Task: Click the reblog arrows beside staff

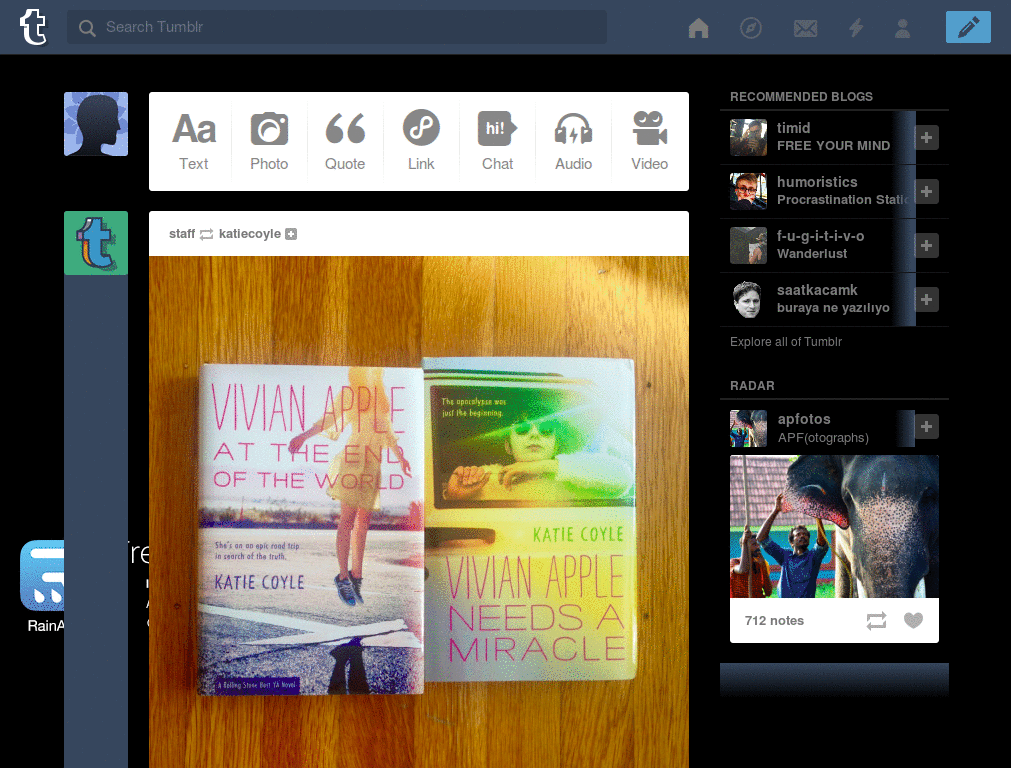Action: 206,234
